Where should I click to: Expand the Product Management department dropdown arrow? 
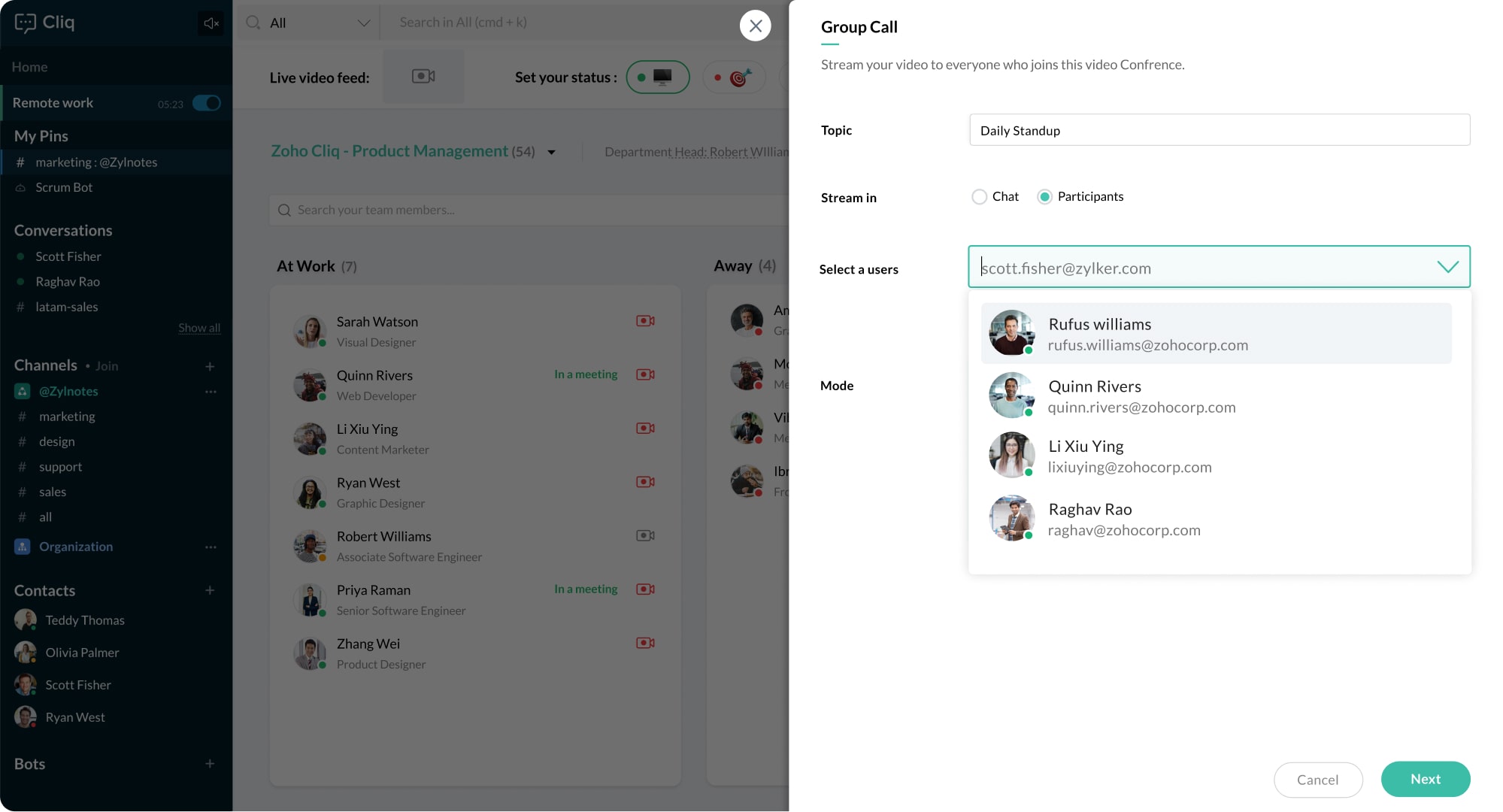551,153
